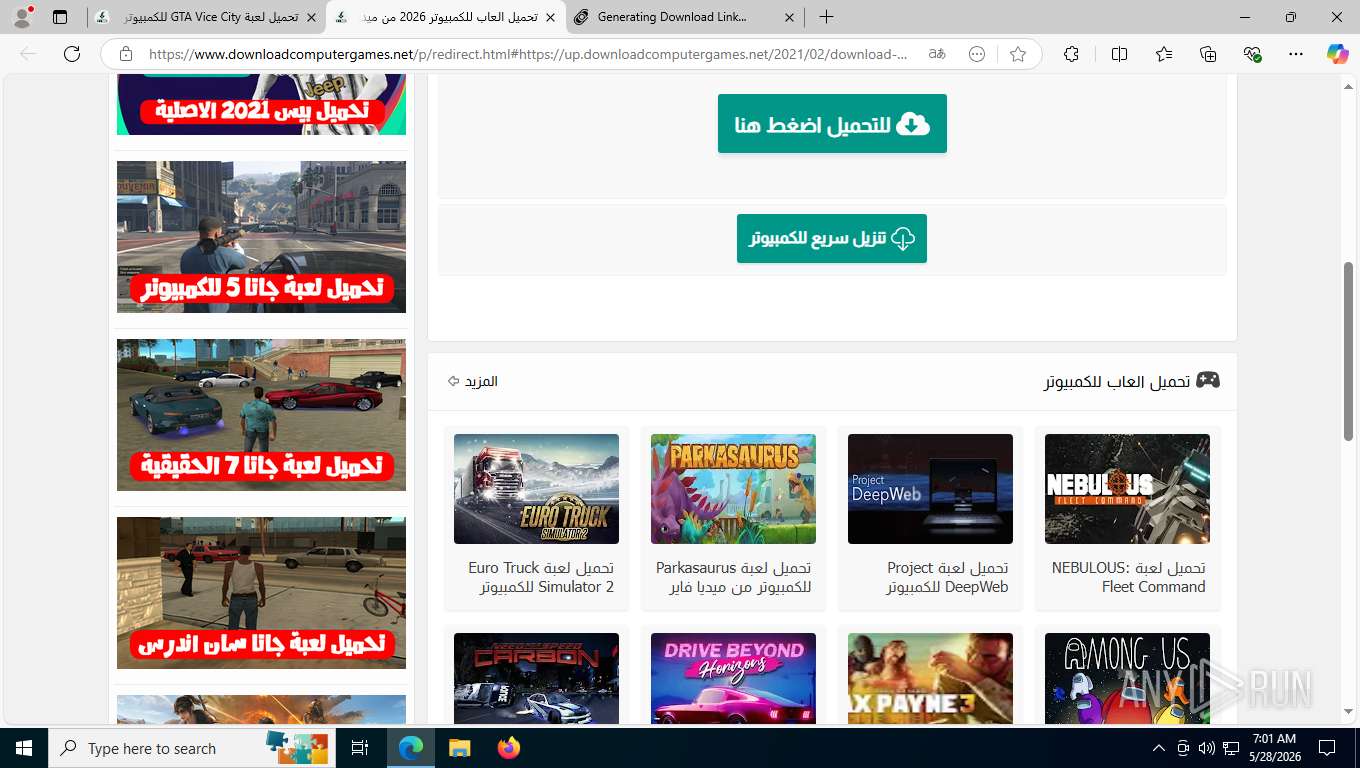1360x768 pixels.
Task: Click the address bar URL
Action: [528, 54]
